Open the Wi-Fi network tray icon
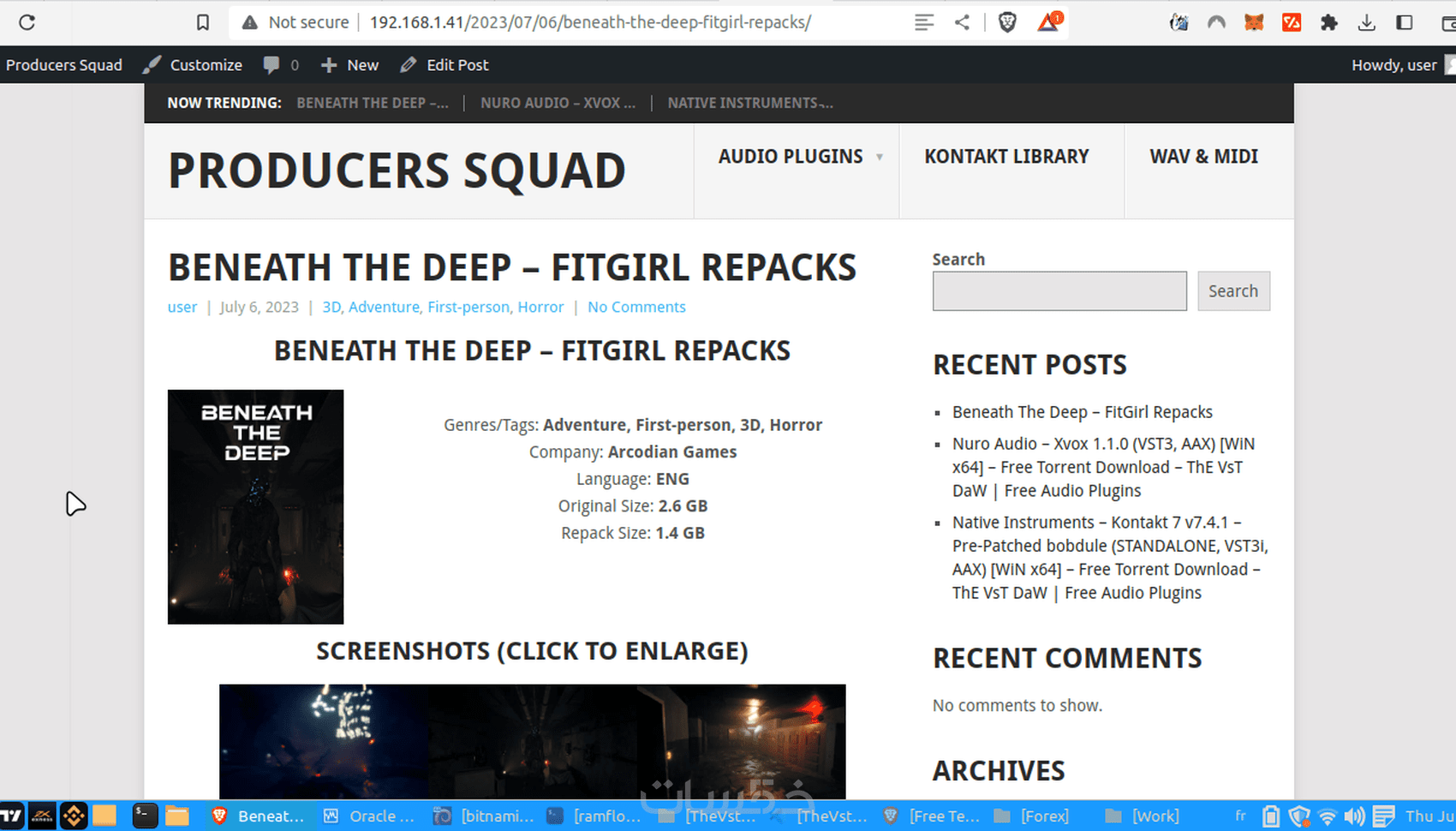 tap(1327, 816)
